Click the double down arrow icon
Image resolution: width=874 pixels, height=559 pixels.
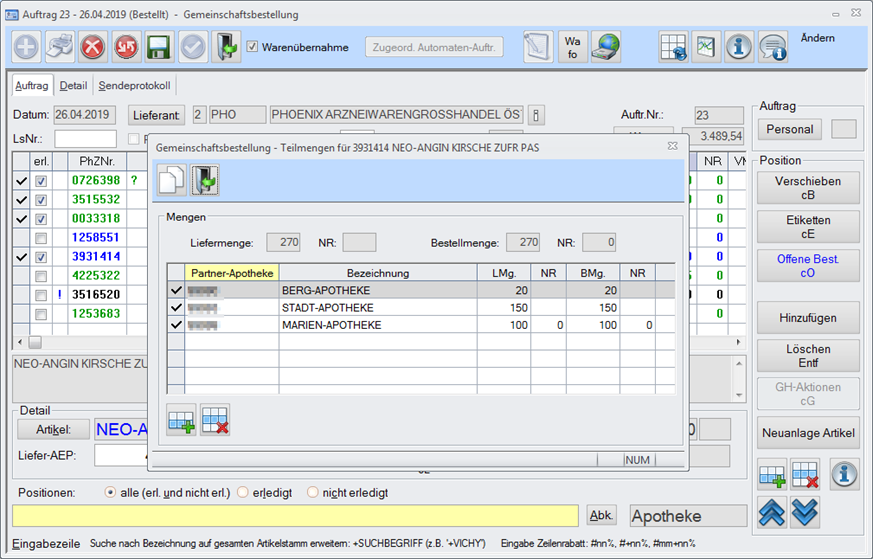tap(805, 512)
